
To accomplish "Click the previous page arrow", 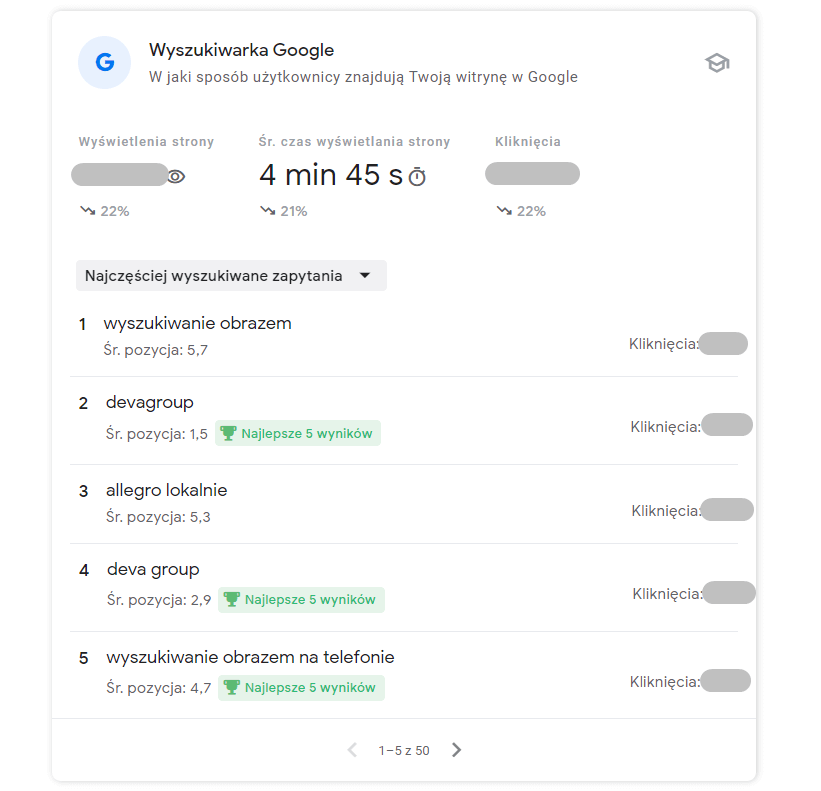I will point(352,750).
